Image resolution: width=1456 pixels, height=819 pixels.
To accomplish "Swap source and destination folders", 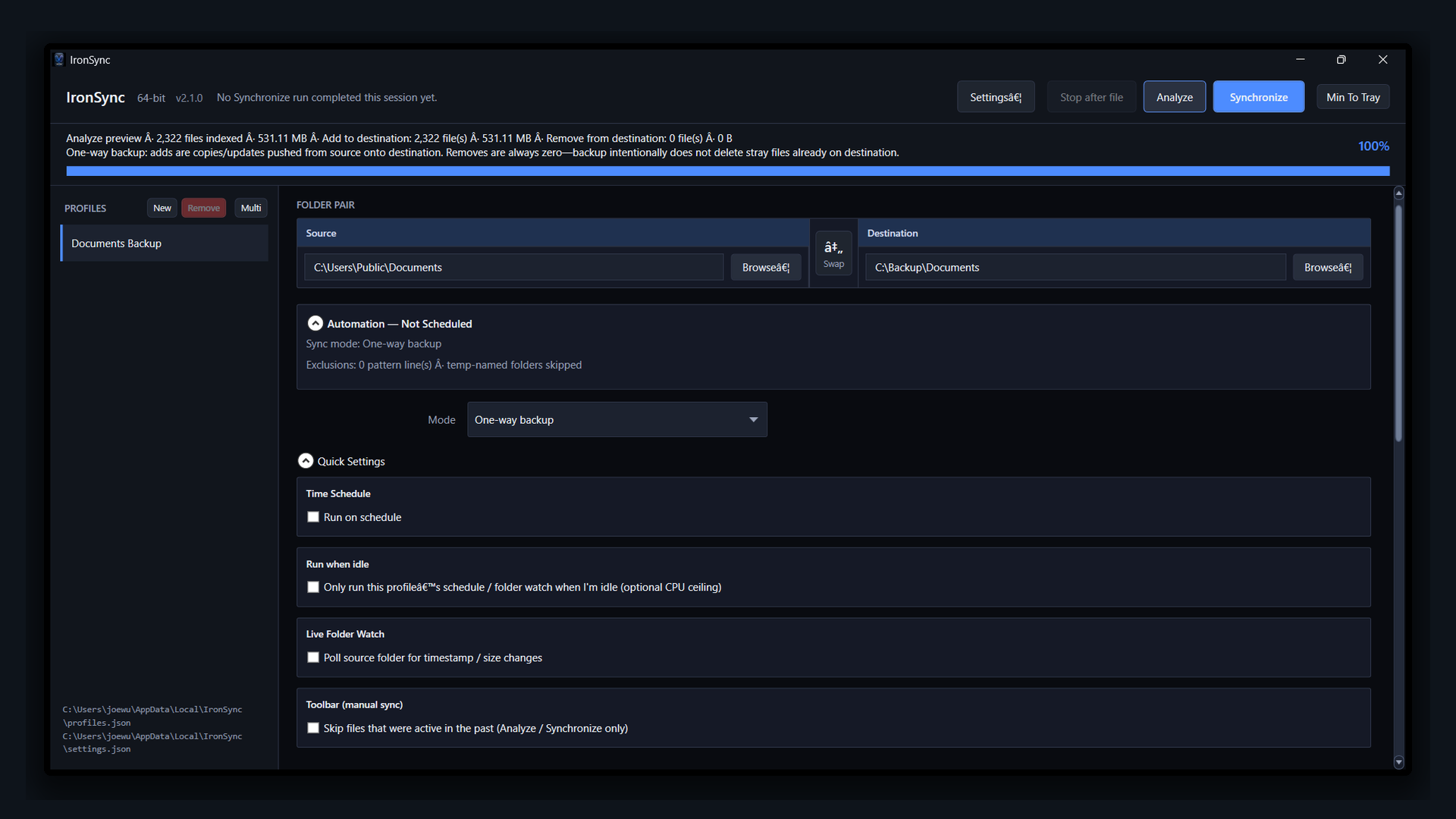I will (x=833, y=253).
